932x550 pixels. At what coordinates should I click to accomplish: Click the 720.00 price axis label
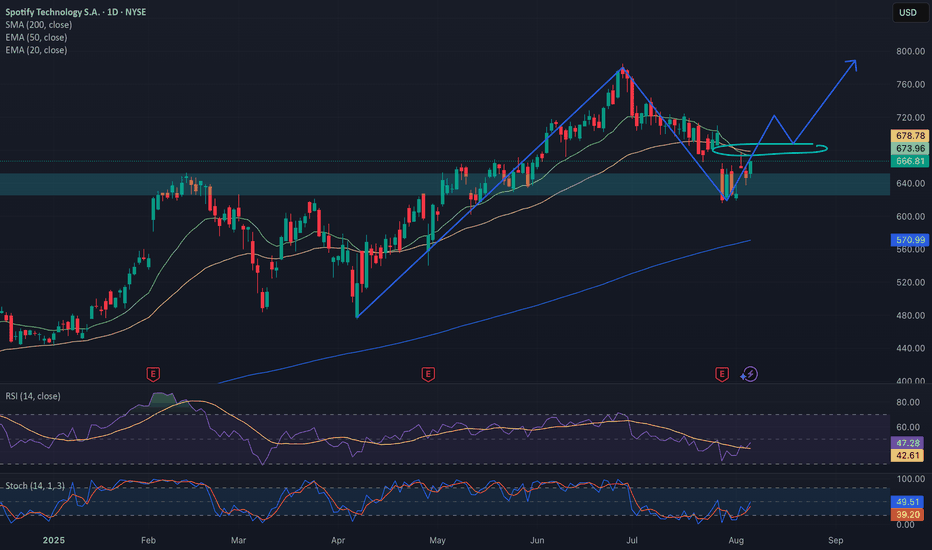(911, 117)
